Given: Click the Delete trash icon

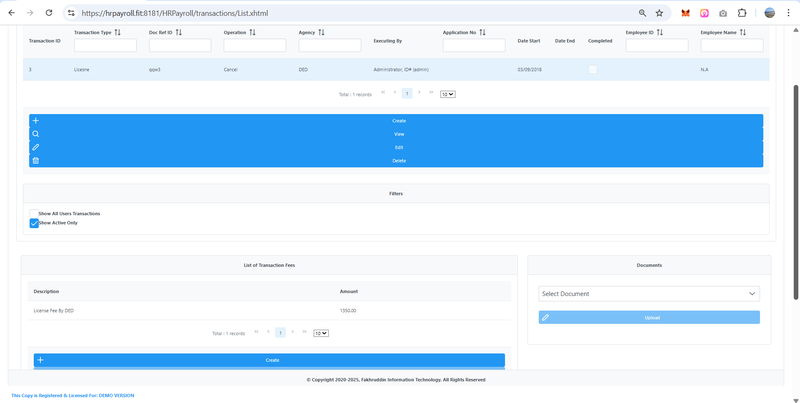Looking at the screenshot, I should coord(36,160).
